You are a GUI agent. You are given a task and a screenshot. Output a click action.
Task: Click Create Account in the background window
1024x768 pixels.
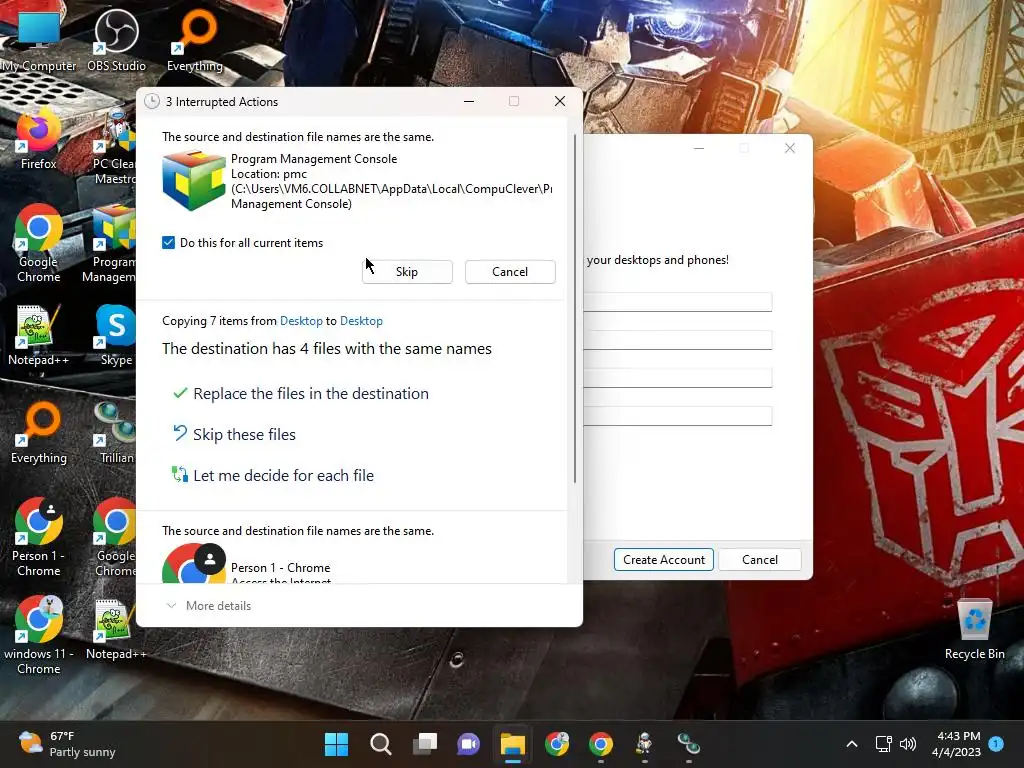tap(664, 560)
